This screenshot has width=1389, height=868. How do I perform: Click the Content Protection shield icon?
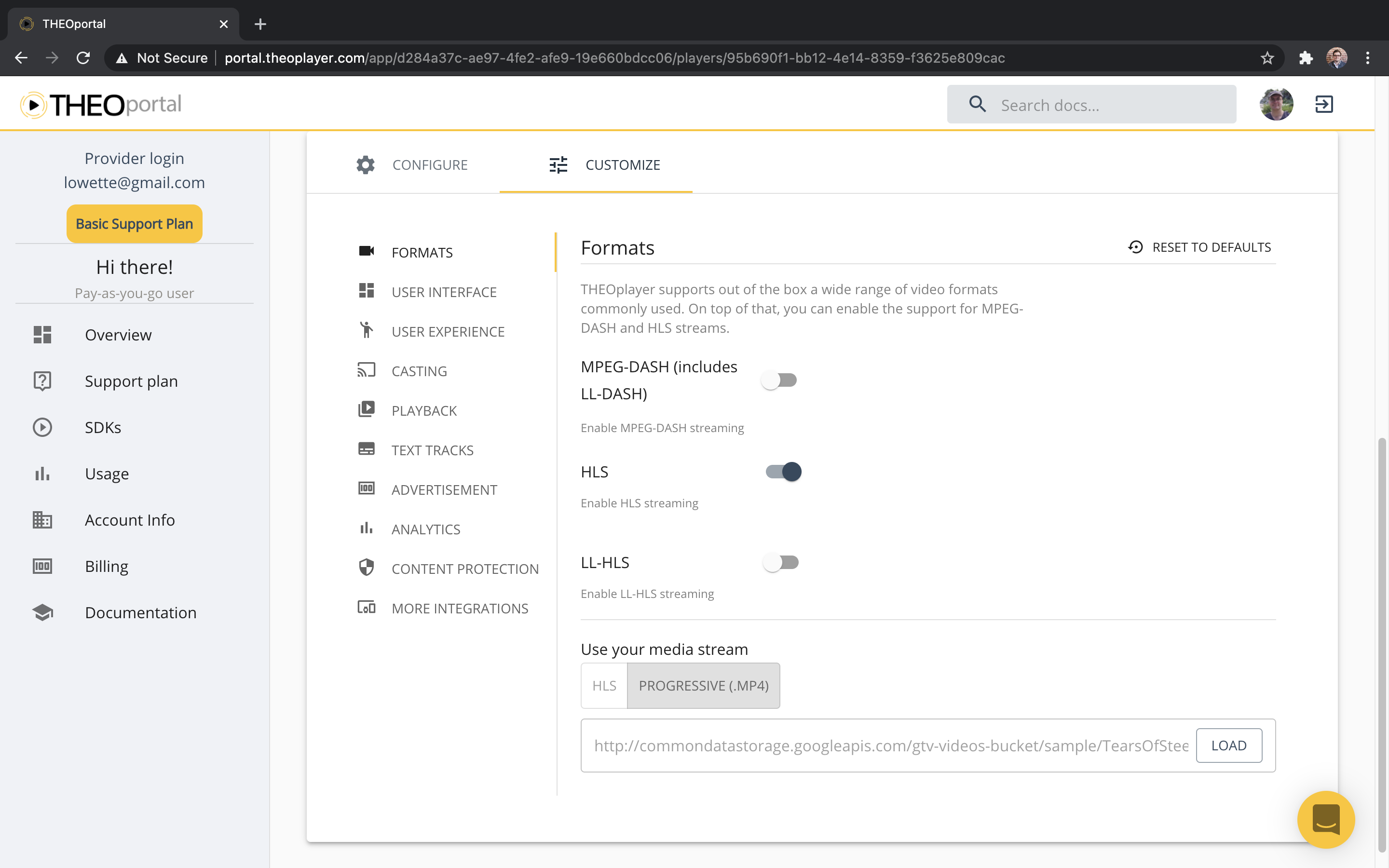[x=366, y=568]
